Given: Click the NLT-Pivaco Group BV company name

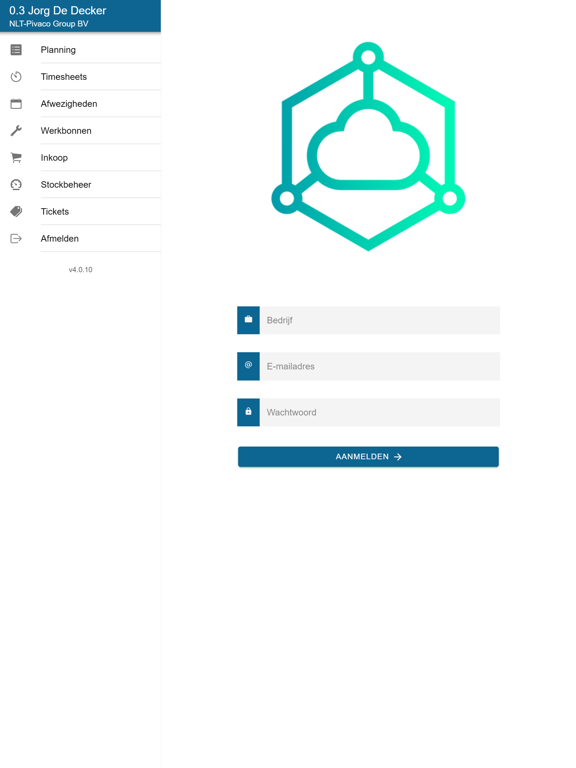Looking at the screenshot, I should click(48, 24).
